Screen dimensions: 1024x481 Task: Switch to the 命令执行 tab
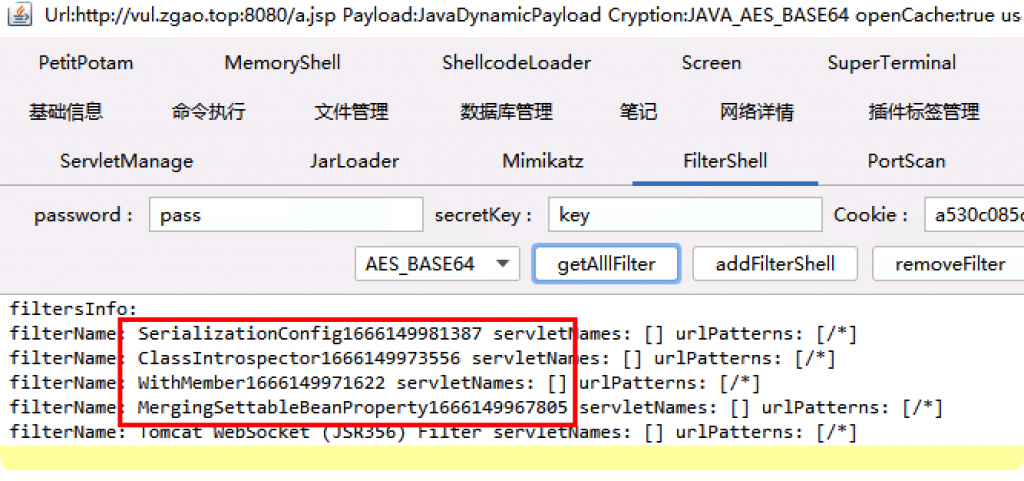[208, 112]
